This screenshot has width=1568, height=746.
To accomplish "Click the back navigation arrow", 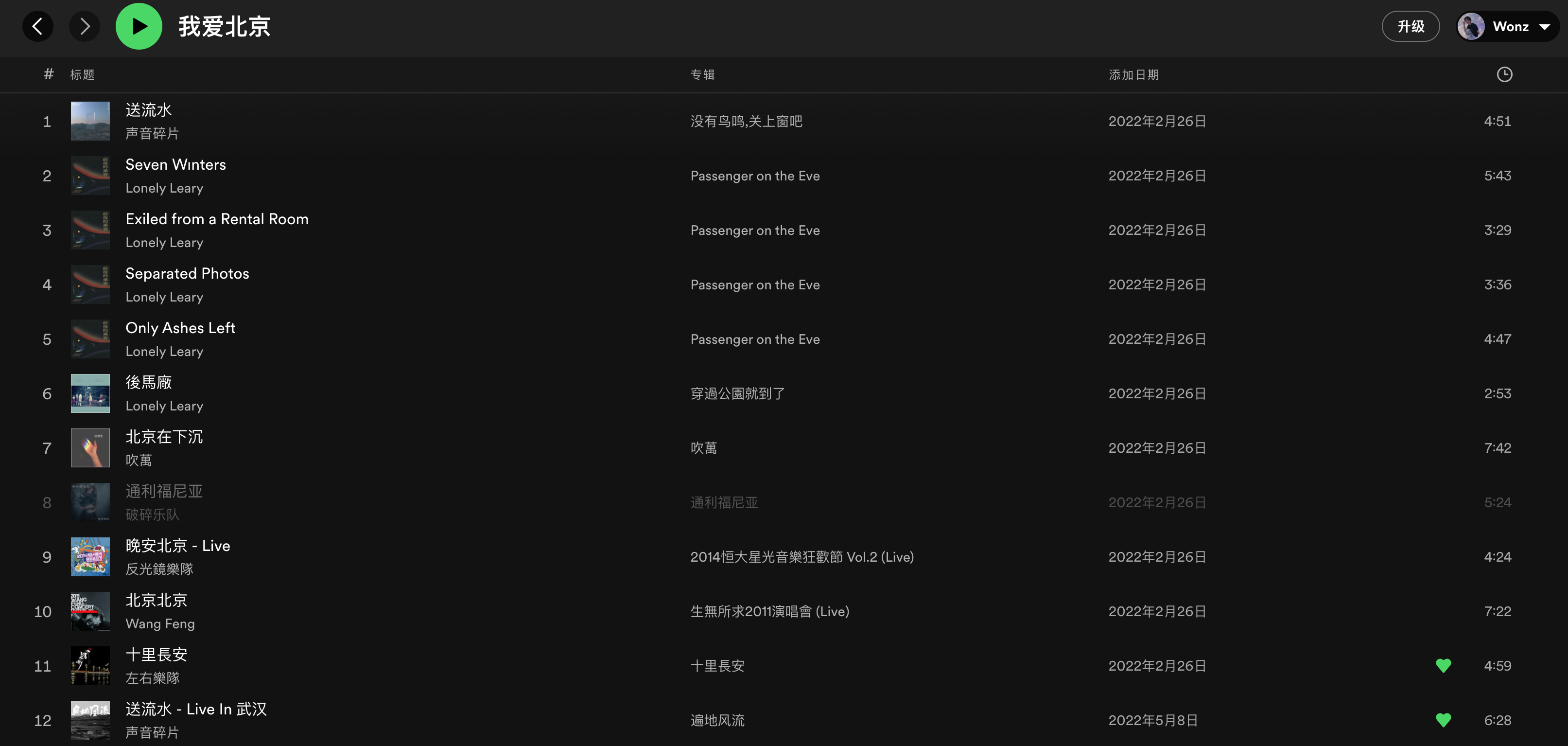I will [38, 26].
